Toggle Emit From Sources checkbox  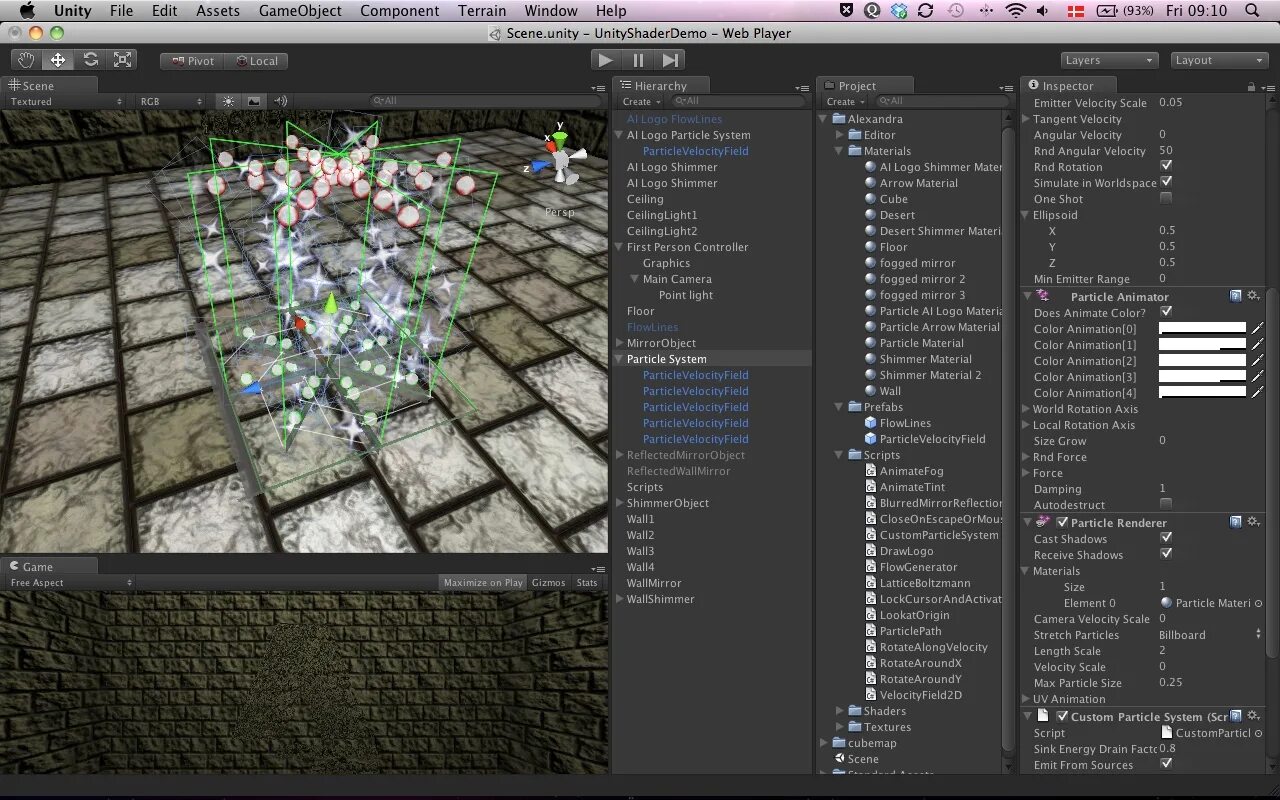tap(1166, 764)
